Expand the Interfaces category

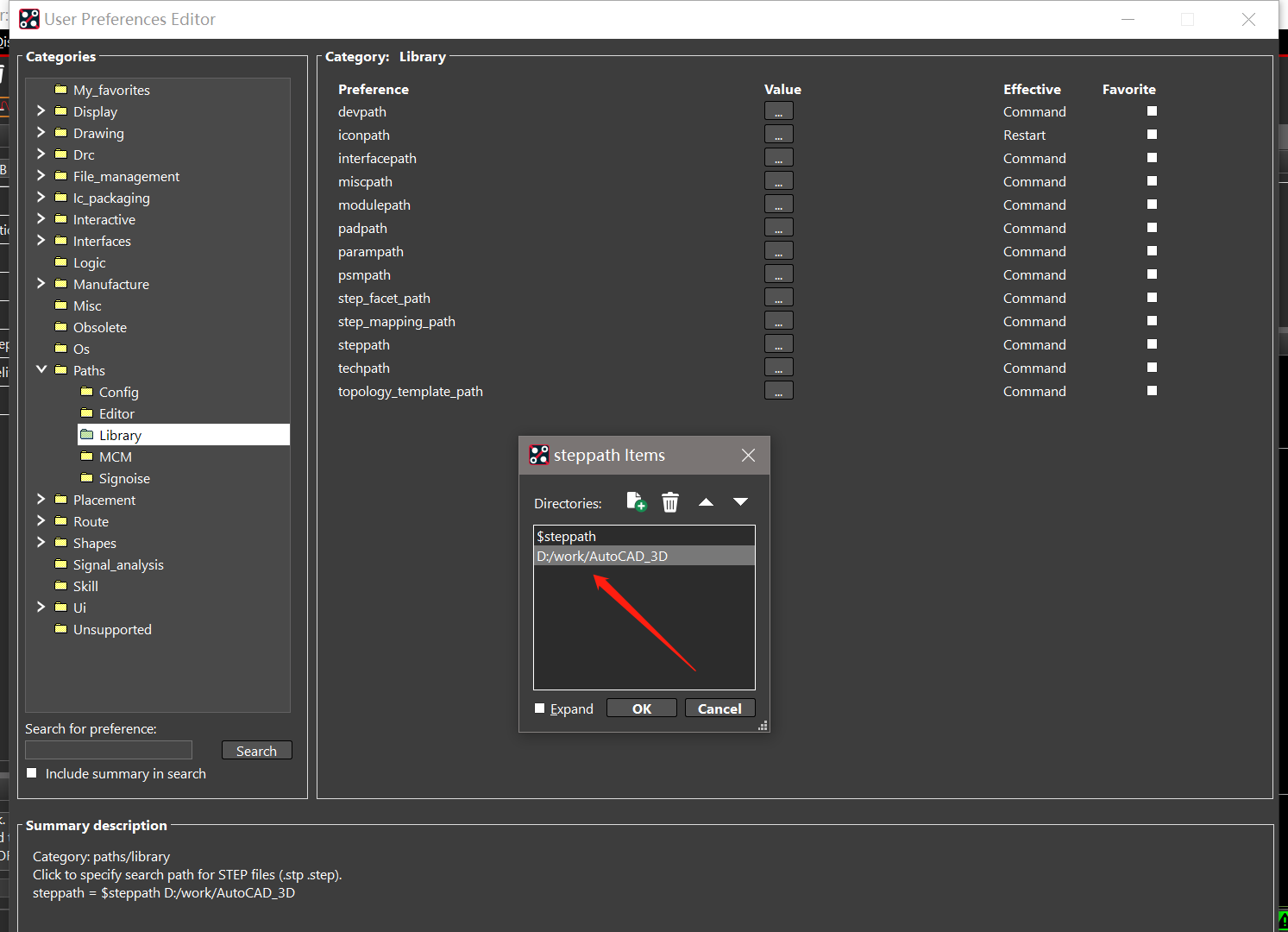pyautogui.click(x=41, y=240)
